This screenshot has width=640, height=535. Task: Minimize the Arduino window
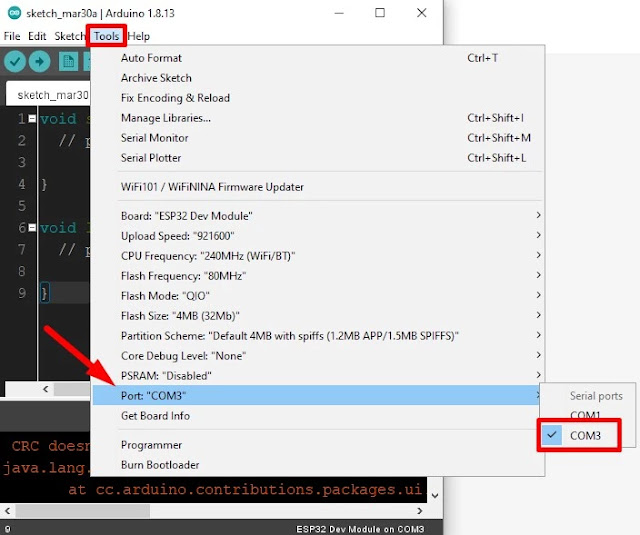pos(339,13)
